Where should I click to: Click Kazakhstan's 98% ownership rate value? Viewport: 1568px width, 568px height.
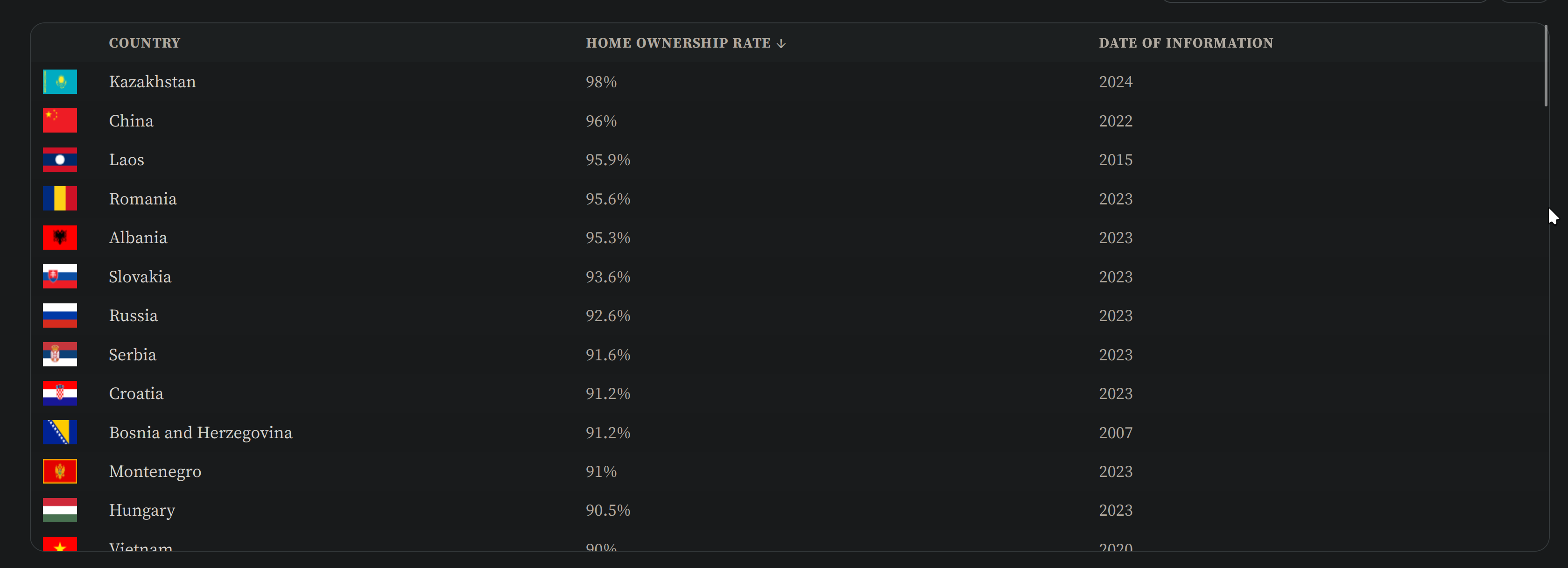point(601,82)
